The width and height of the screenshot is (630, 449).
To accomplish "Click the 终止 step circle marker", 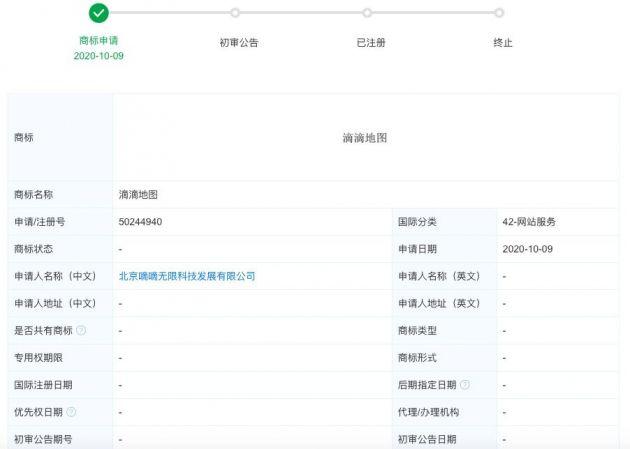I will [x=499, y=13].
